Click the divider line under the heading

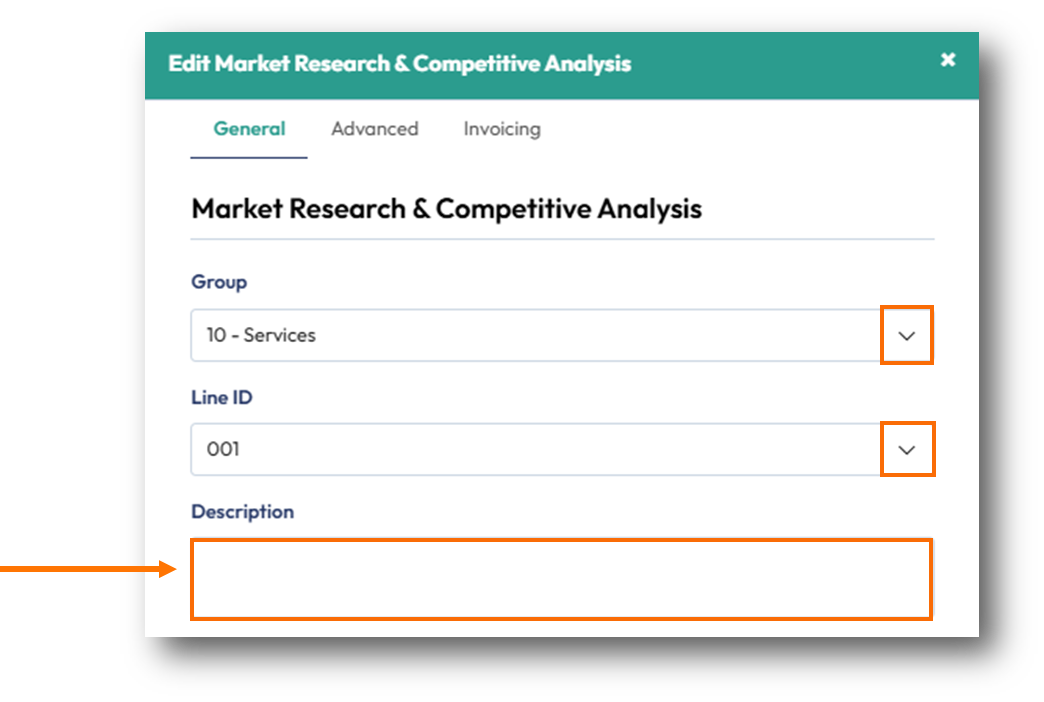click(x=562, y=239)
